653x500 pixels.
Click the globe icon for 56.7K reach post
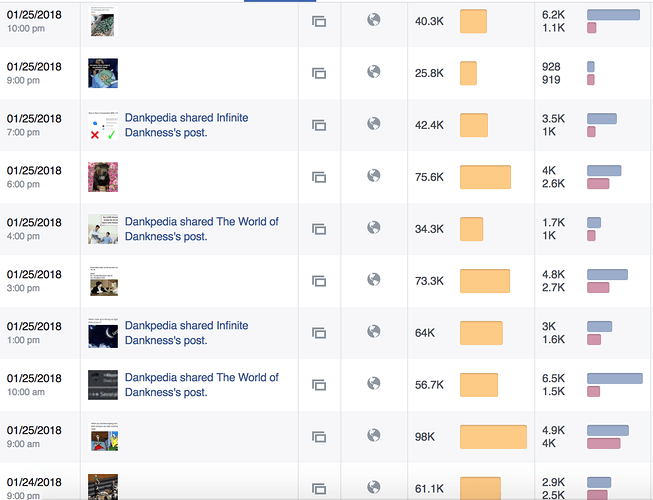click(374, 383)
